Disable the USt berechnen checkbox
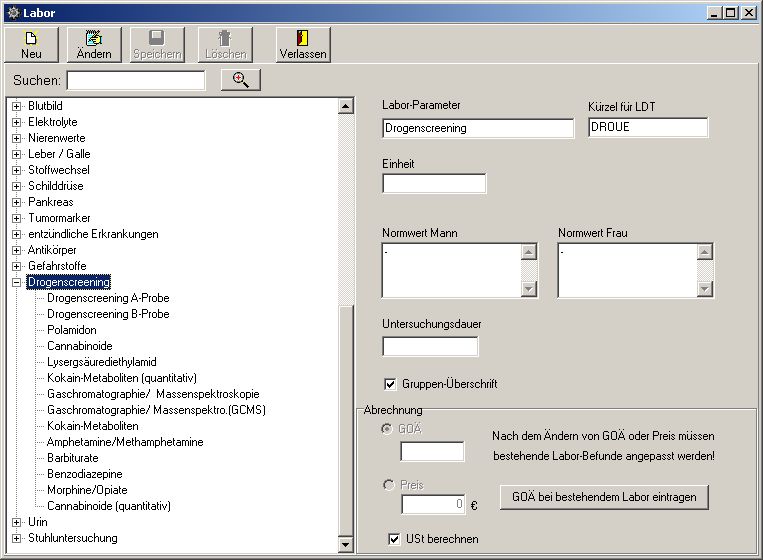 click(x=394, y=539)
